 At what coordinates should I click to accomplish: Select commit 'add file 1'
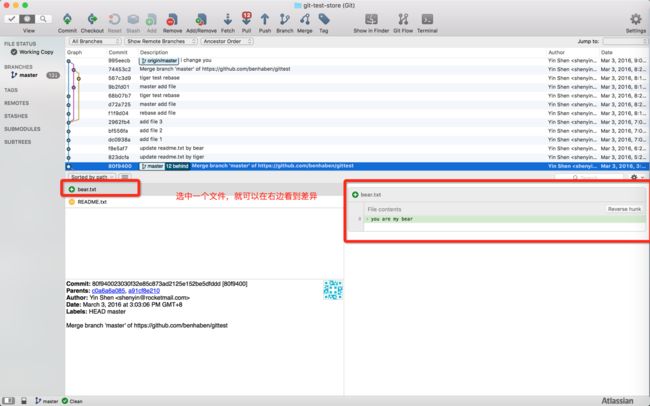click(x=357, y=139)
